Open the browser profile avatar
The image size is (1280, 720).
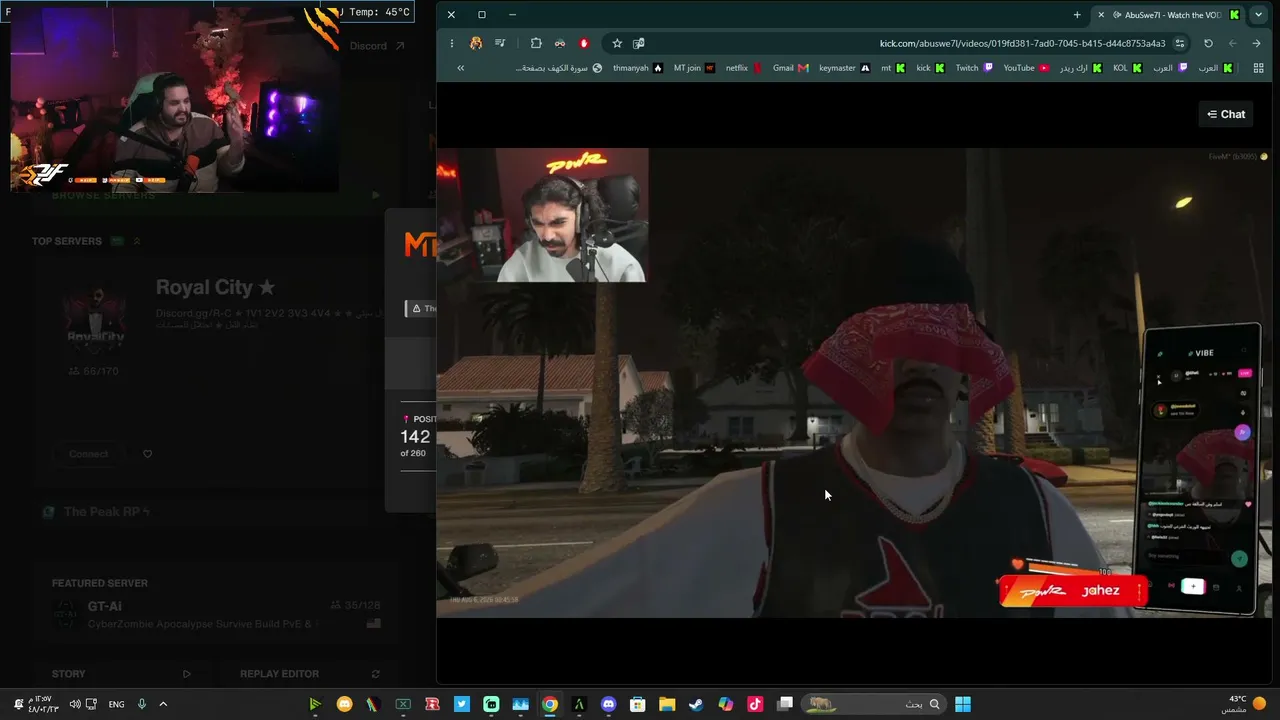coord(476,43)
